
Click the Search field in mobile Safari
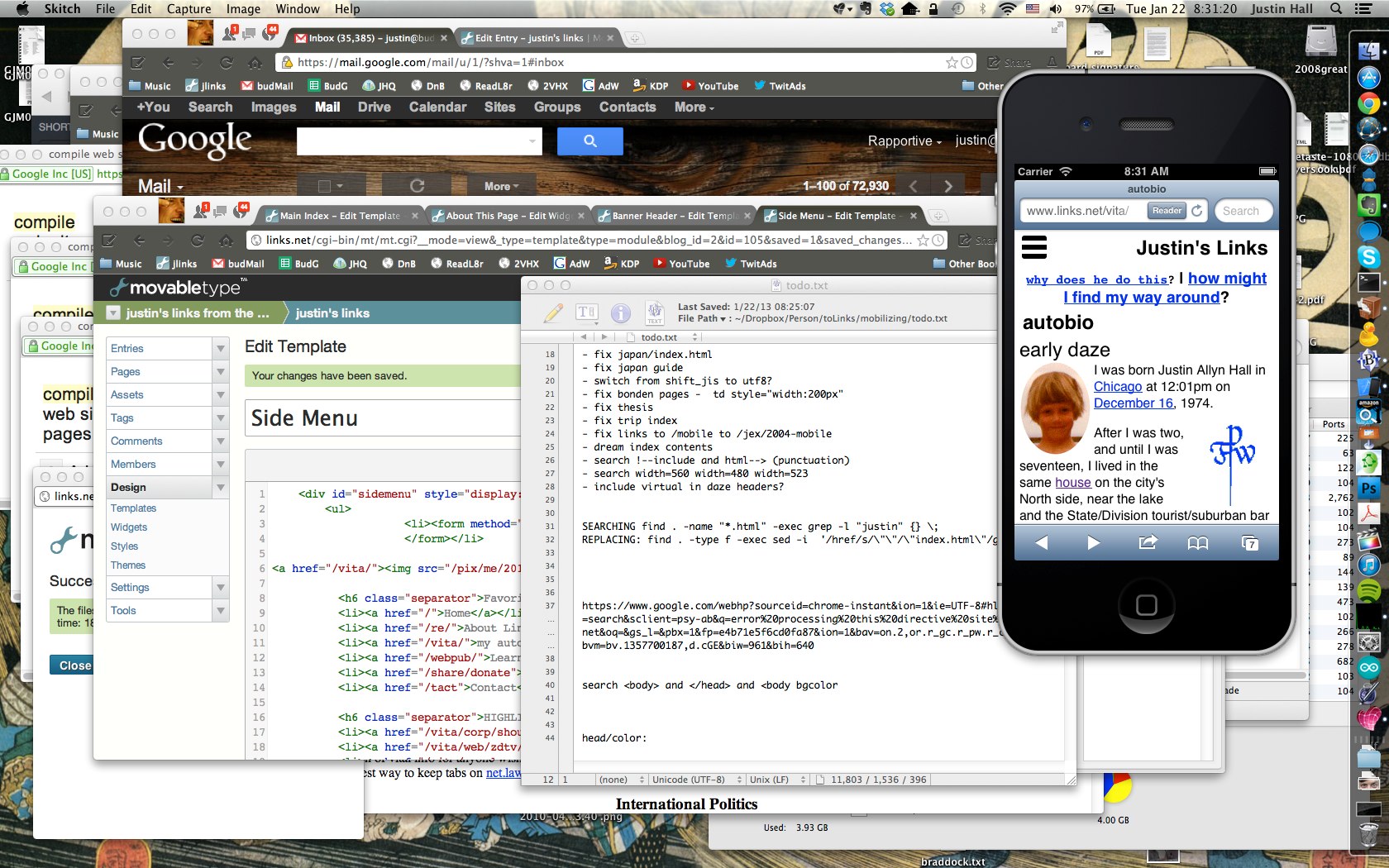click(x=1241, y=211)
